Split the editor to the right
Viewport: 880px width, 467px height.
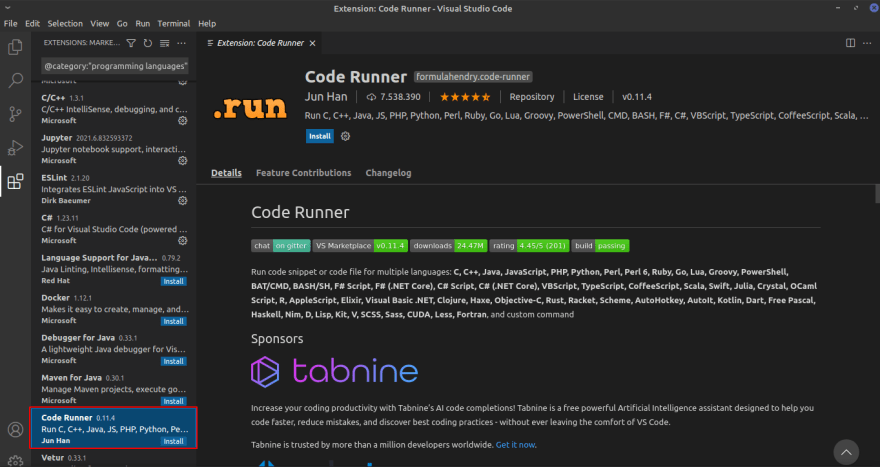(x=850, y=43)
